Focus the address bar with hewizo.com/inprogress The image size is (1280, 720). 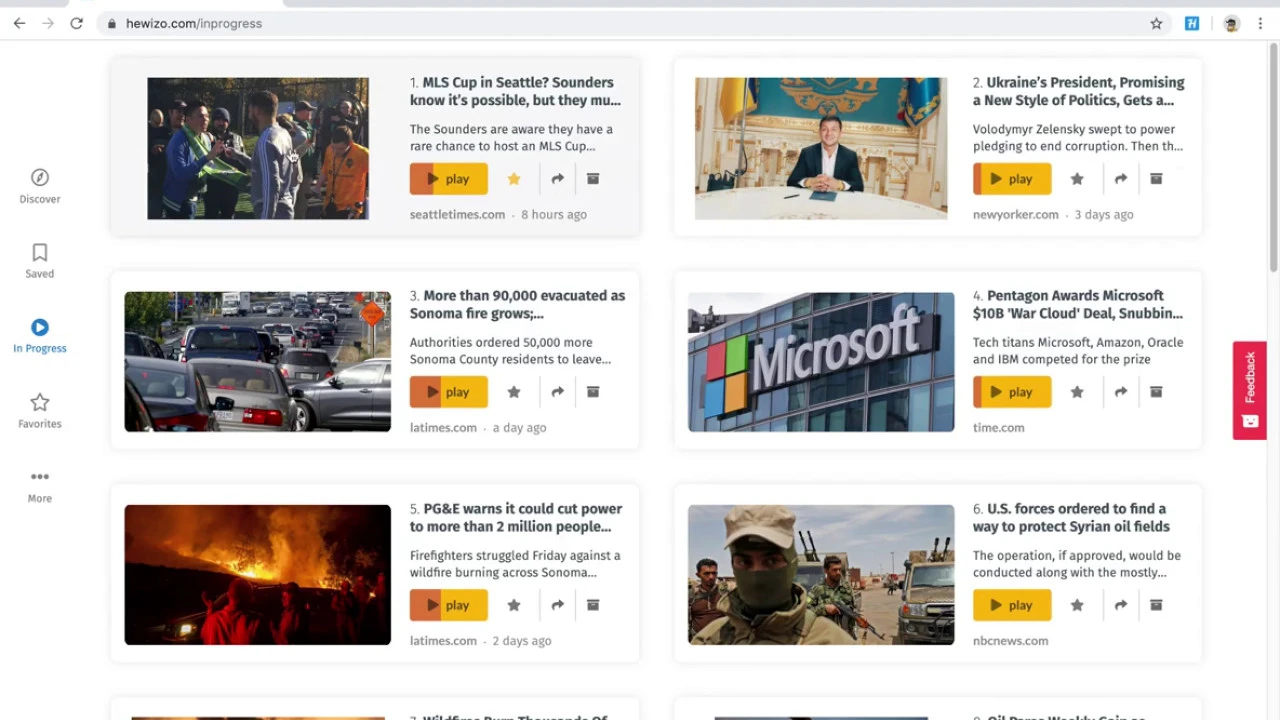[634, 23]
